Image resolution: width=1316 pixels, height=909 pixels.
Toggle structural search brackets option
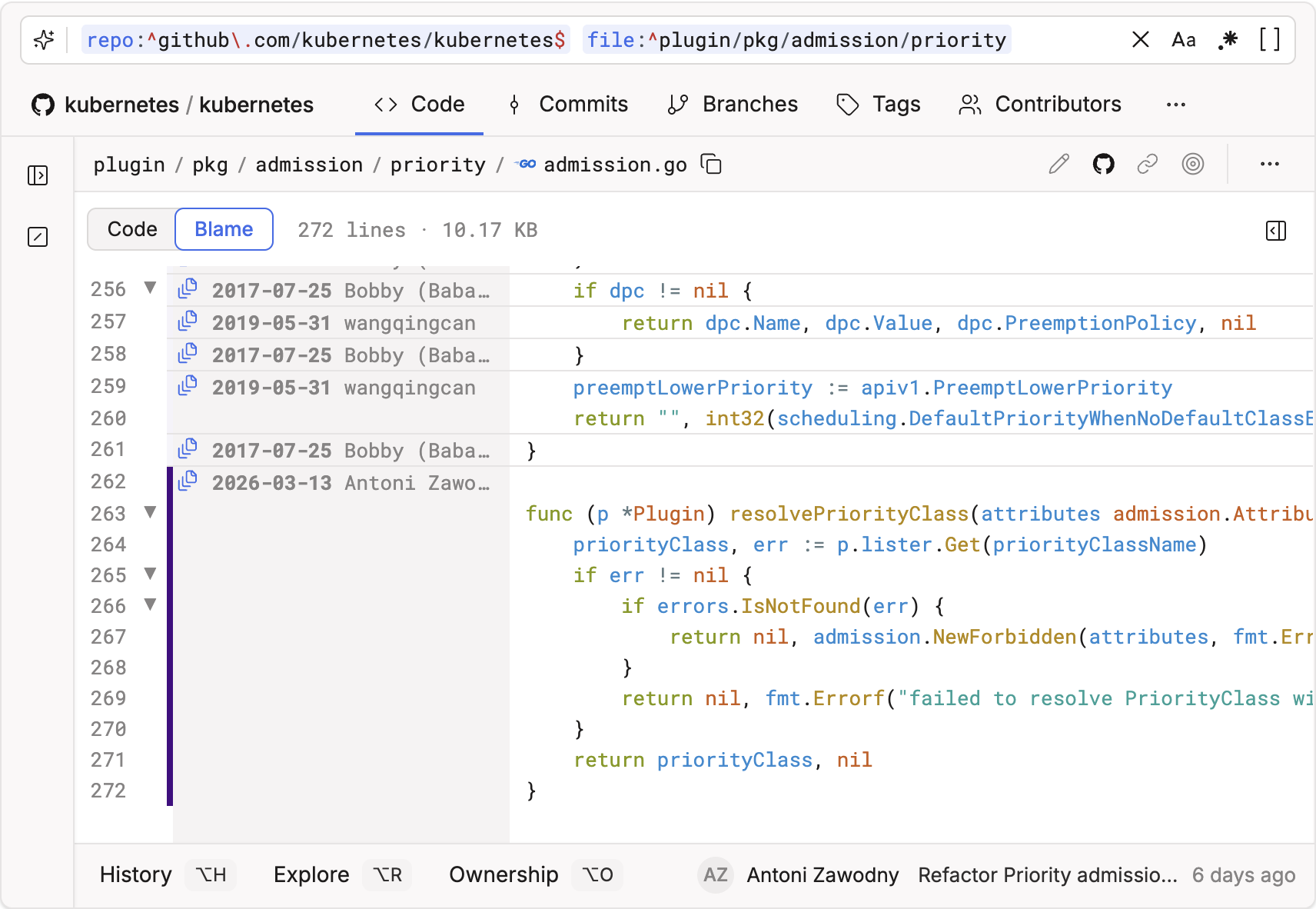(1270, 40)
